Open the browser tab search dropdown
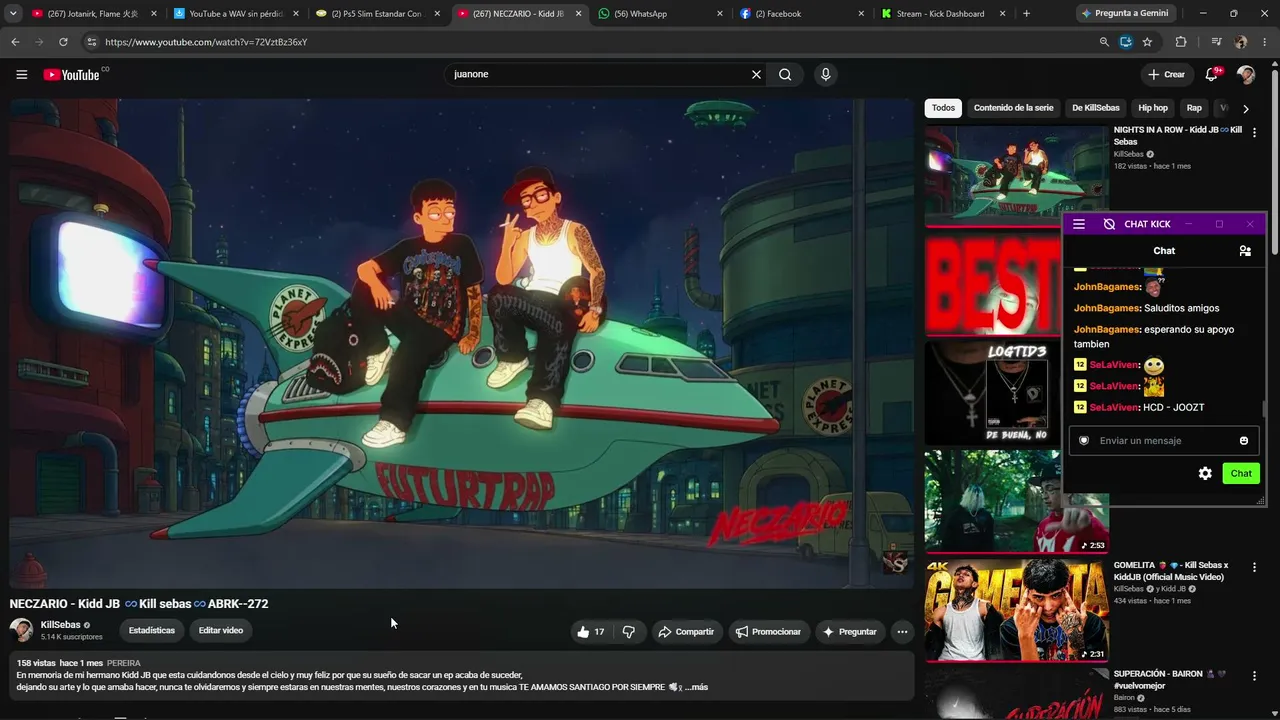Image resolution: width=1280 pixels, height=720 pixels. point(13,14)
